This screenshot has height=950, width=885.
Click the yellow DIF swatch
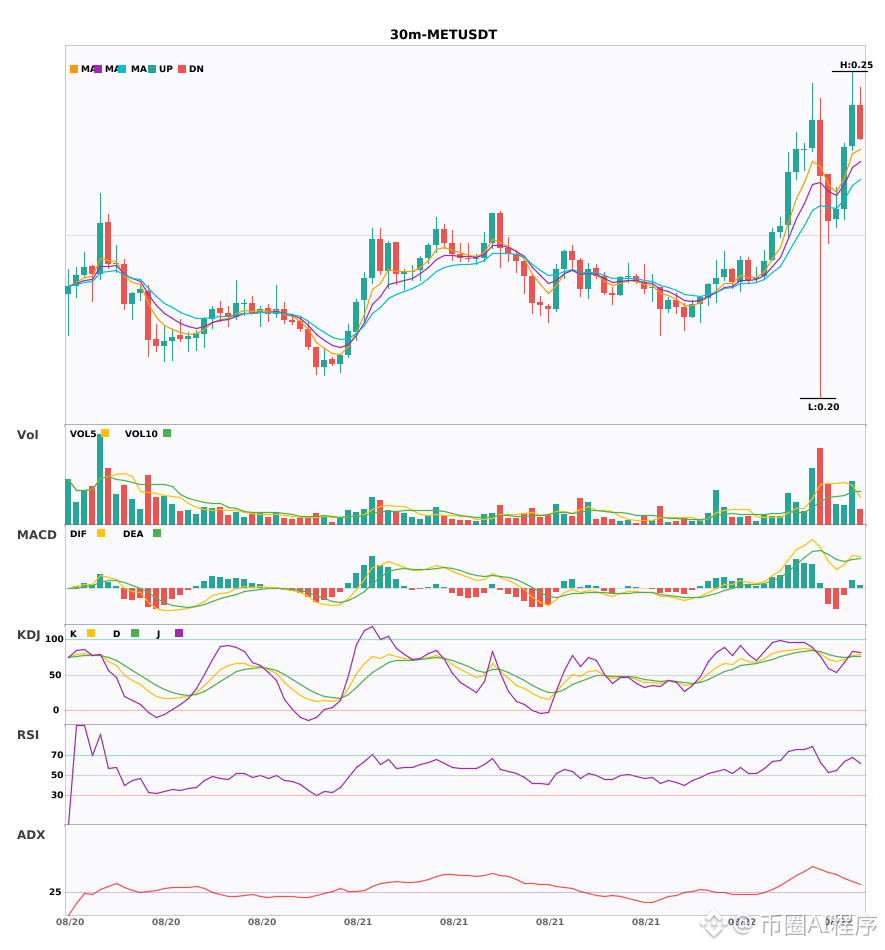pyautogui.click(x=101, y=533)
